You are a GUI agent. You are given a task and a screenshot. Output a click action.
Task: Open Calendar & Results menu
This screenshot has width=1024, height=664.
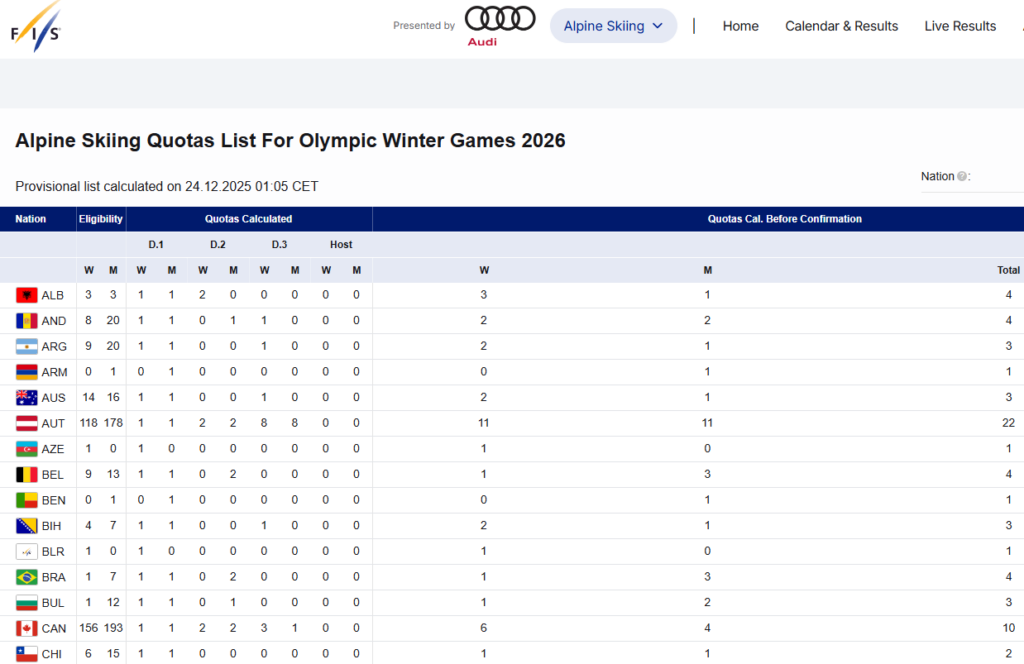[841, 26]
